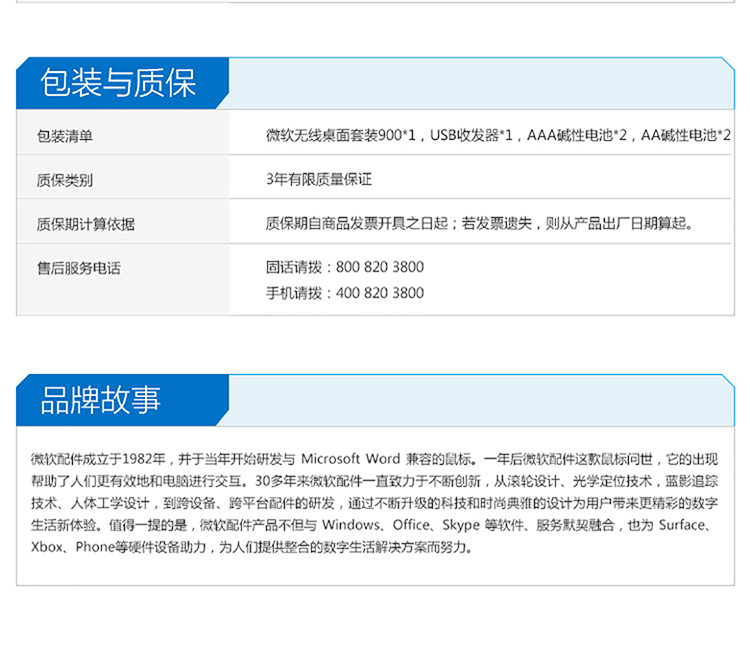Click the mobile number 400 820 3800
This screenshot has height=653, width=750.
[380, 293]
